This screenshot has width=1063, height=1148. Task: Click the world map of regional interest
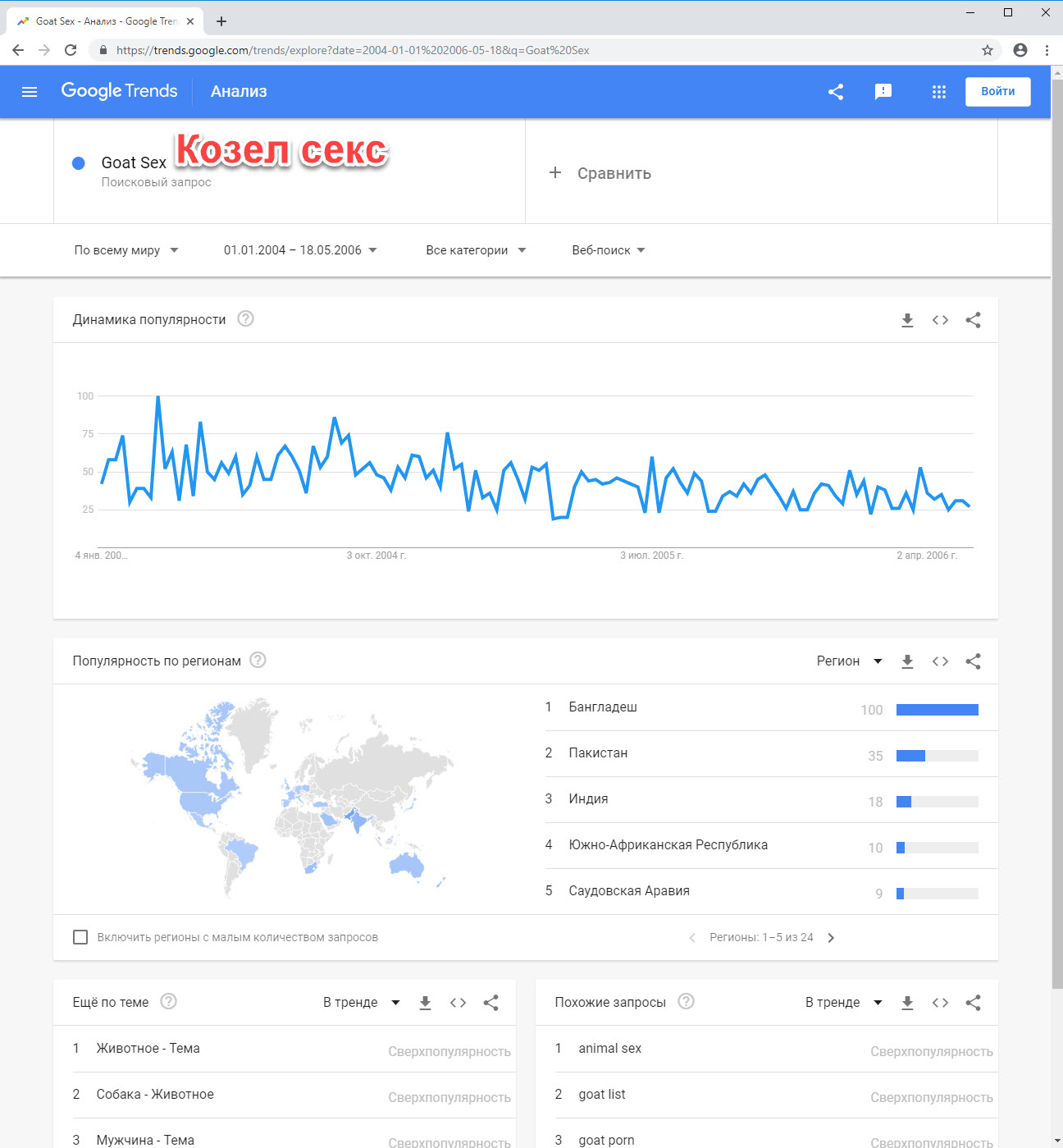tap(291, 798)
